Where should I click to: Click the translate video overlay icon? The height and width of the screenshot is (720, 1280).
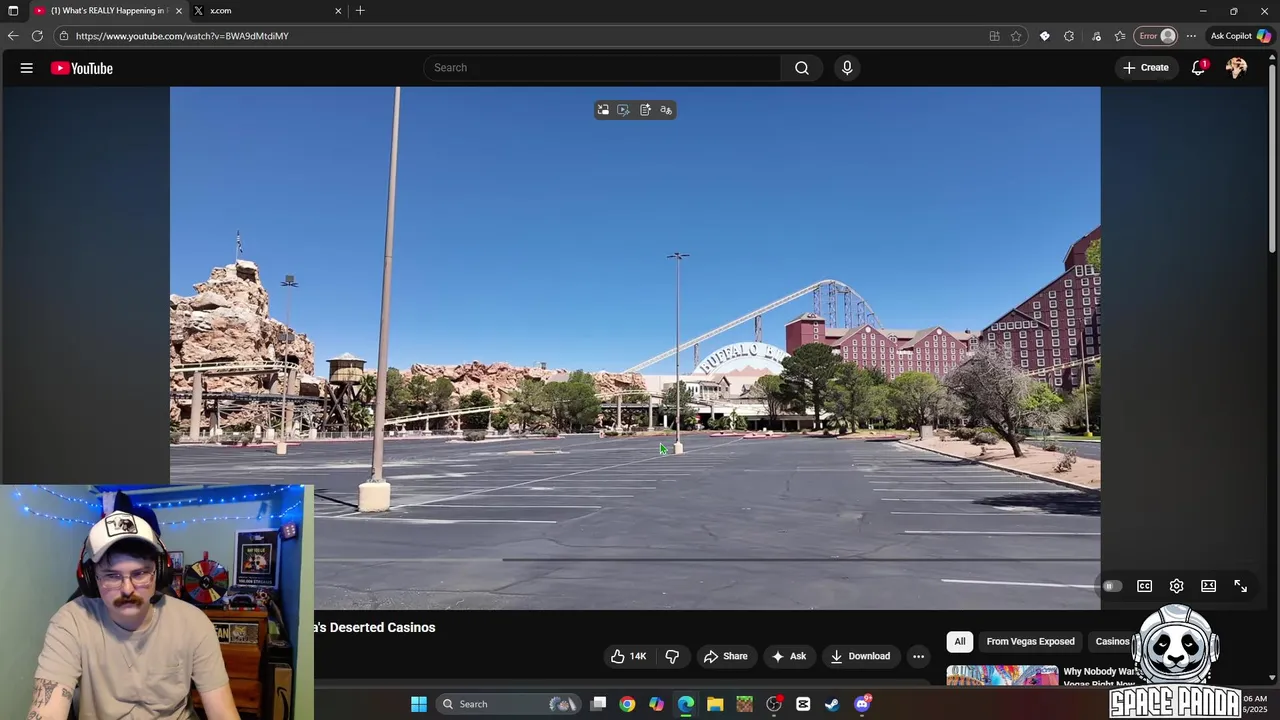click(x=666, y=110)
